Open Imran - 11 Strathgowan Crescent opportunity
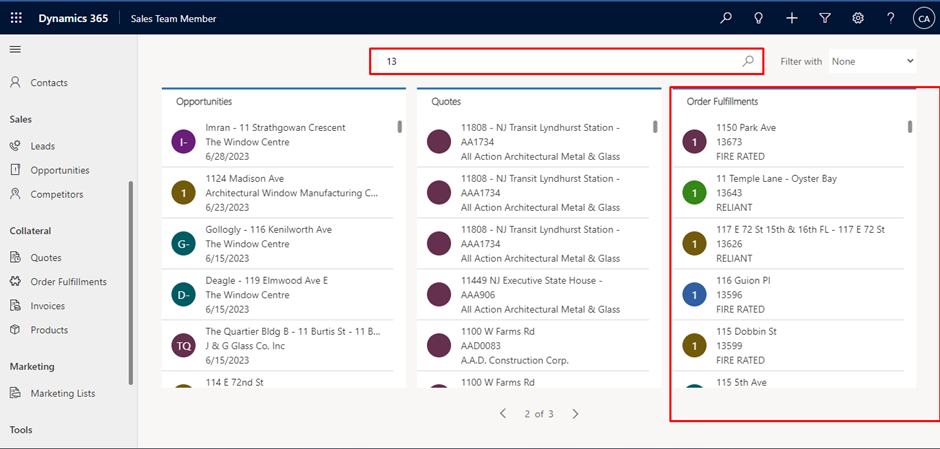 pos(278,142)
